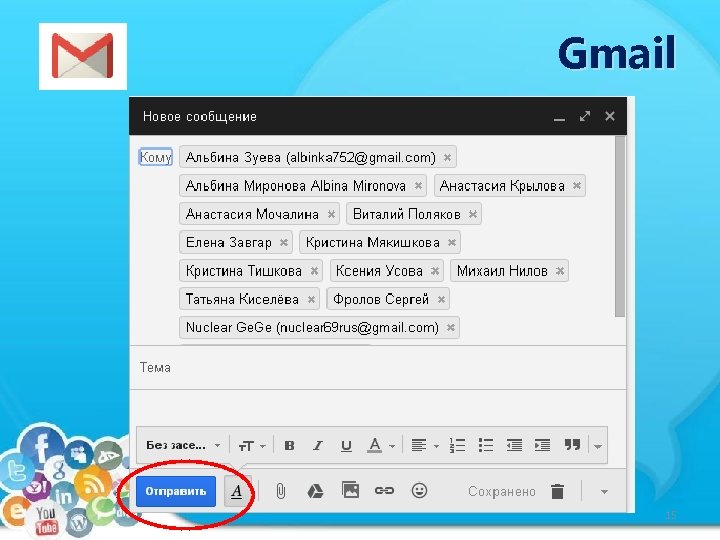
Task: Decrease indent of text
Action: point(514,445)
